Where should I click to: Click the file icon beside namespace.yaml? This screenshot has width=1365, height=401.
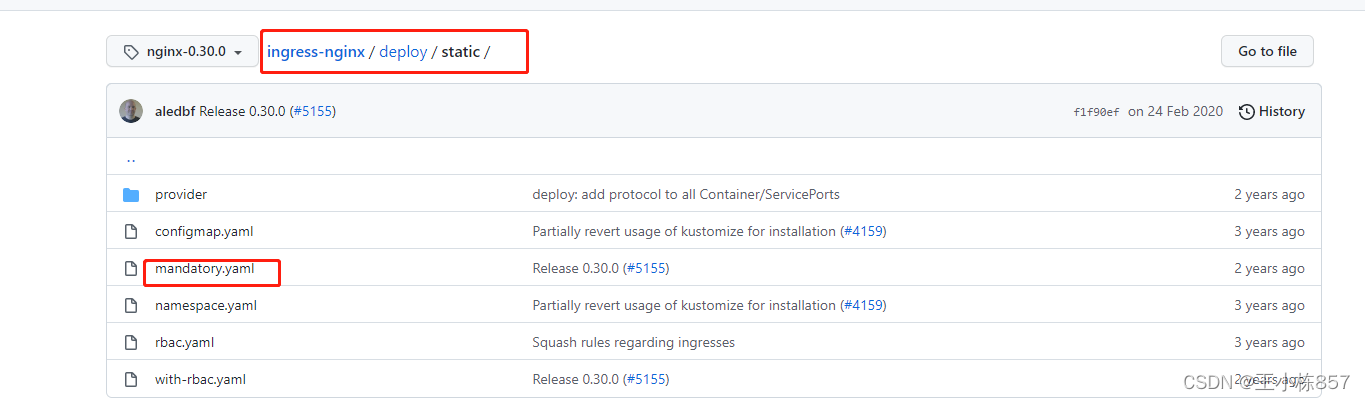130,305
